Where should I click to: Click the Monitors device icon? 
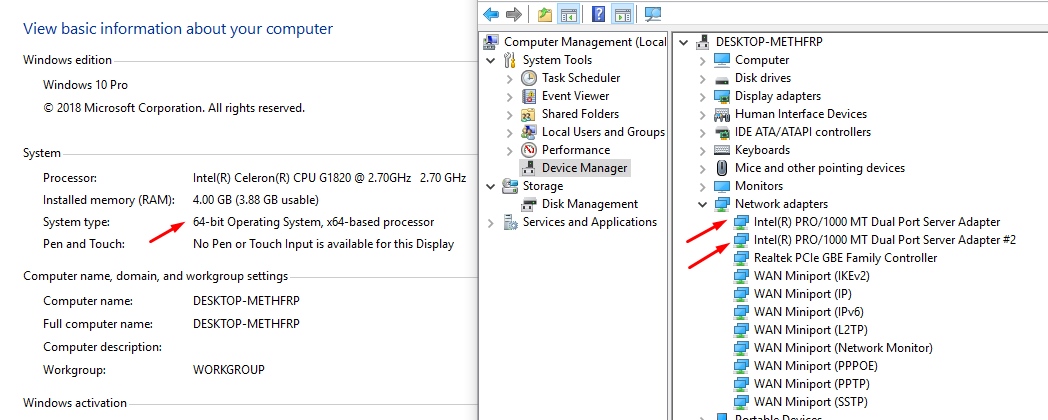point(722,186)
